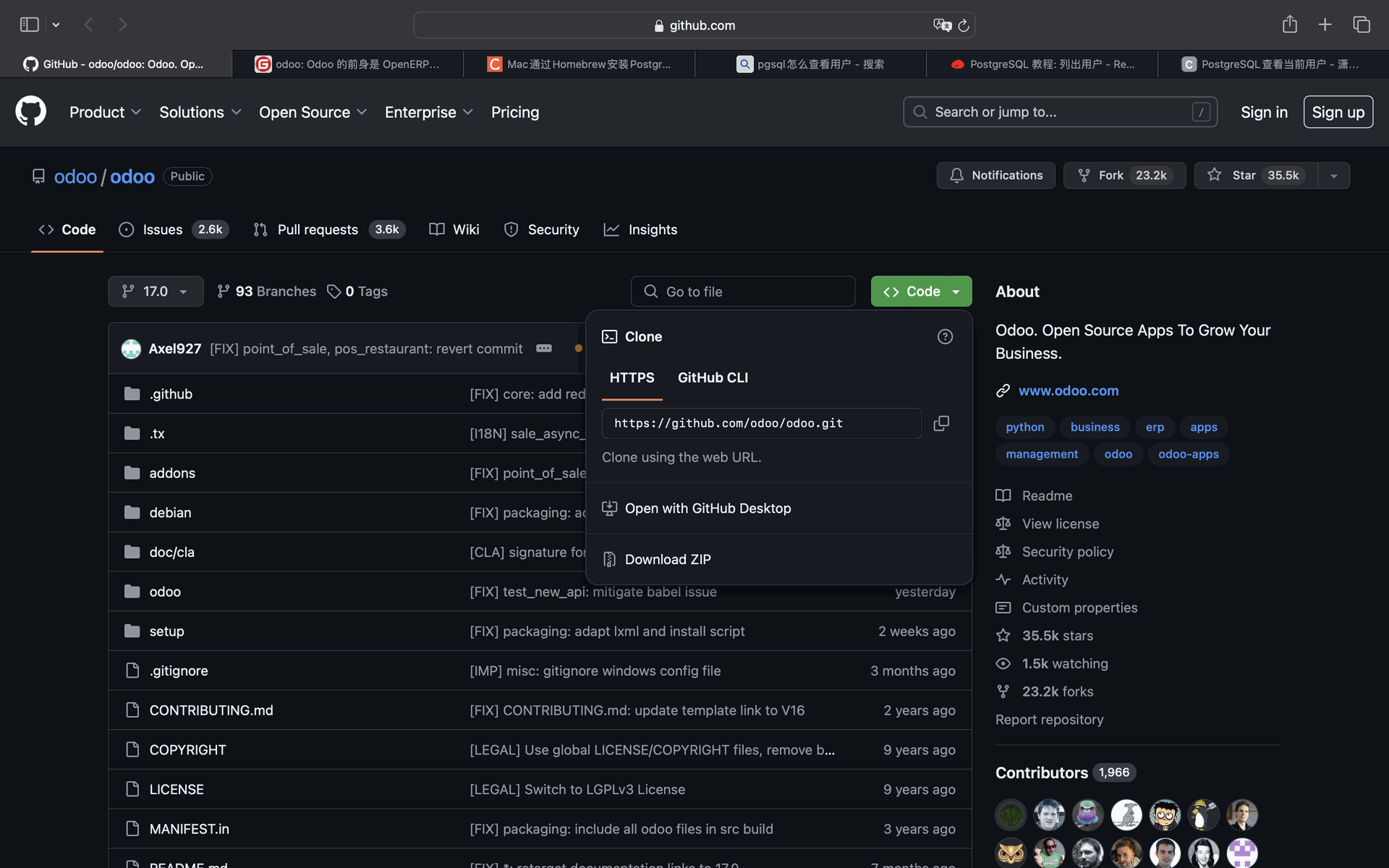Expand the Product menu
This screenshot has width=1389, height=868.
[105, 112]
